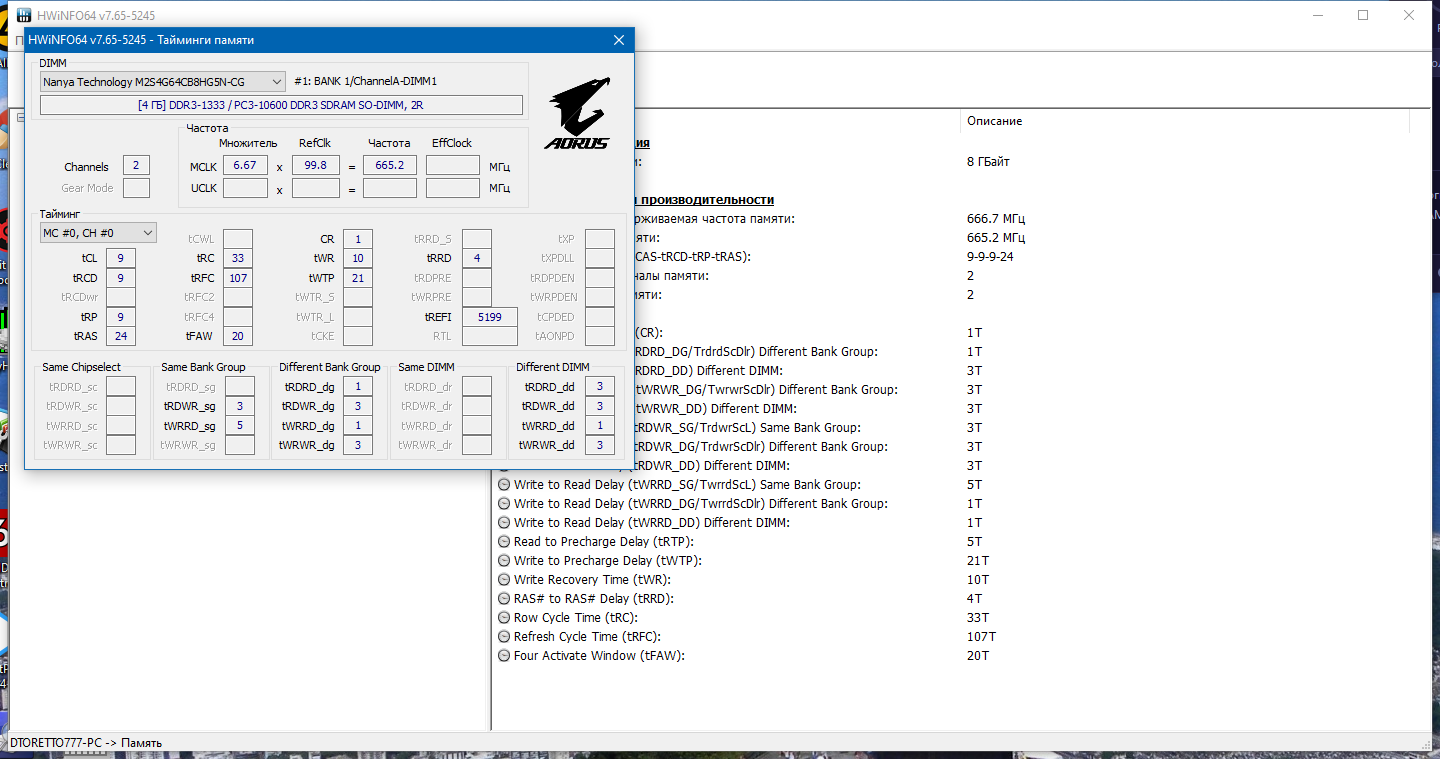Click clock icon beside Write Recovery Time
Viewport: 1440px width, 759px height.
click(x=504, y=580)
